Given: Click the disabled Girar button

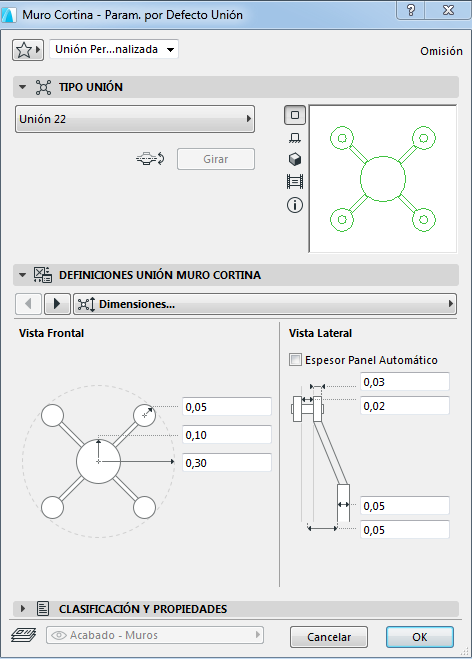Looking at the screenshot, I should coord(216,159).
